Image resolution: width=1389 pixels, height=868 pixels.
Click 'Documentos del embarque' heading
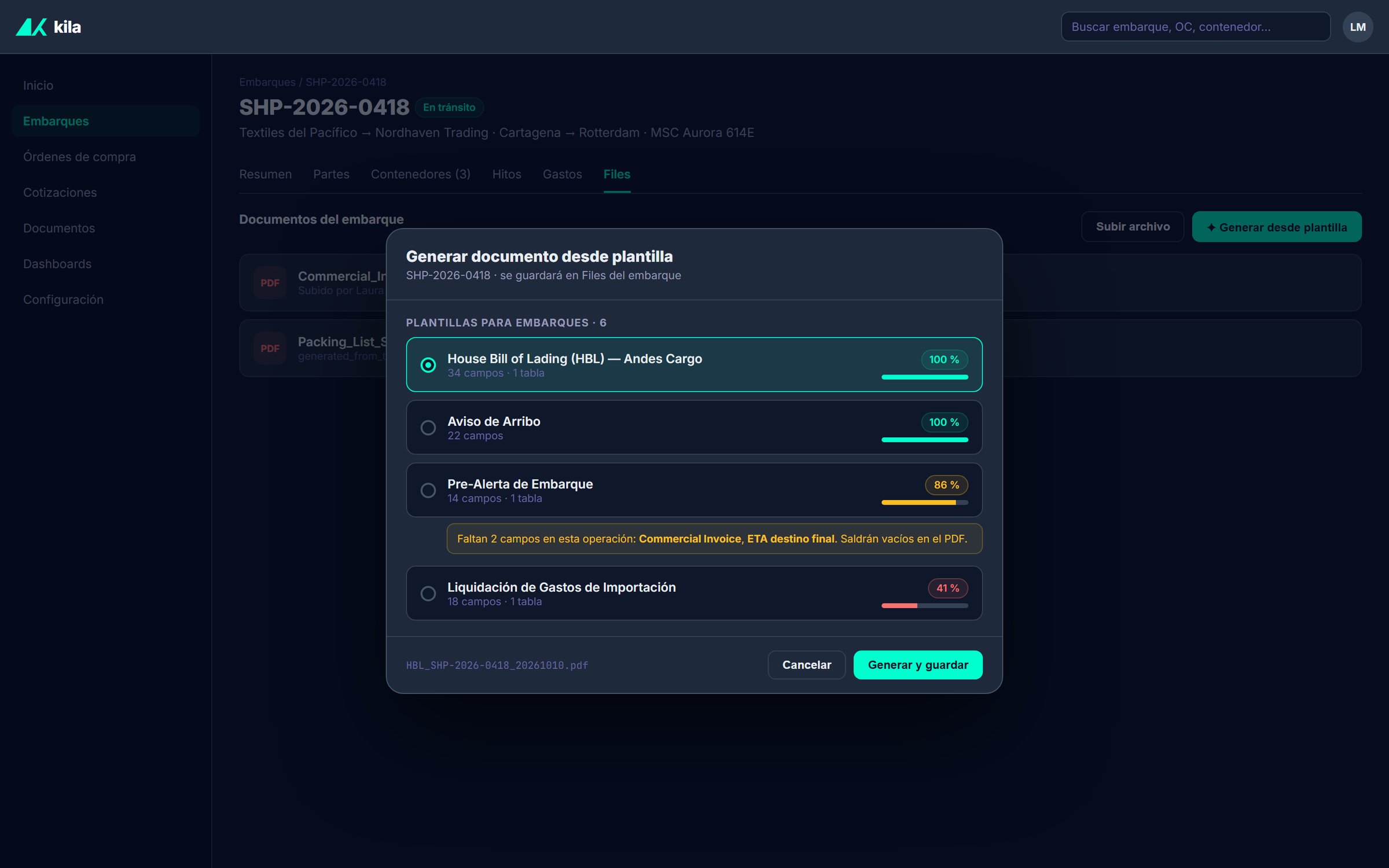point(321,219)
